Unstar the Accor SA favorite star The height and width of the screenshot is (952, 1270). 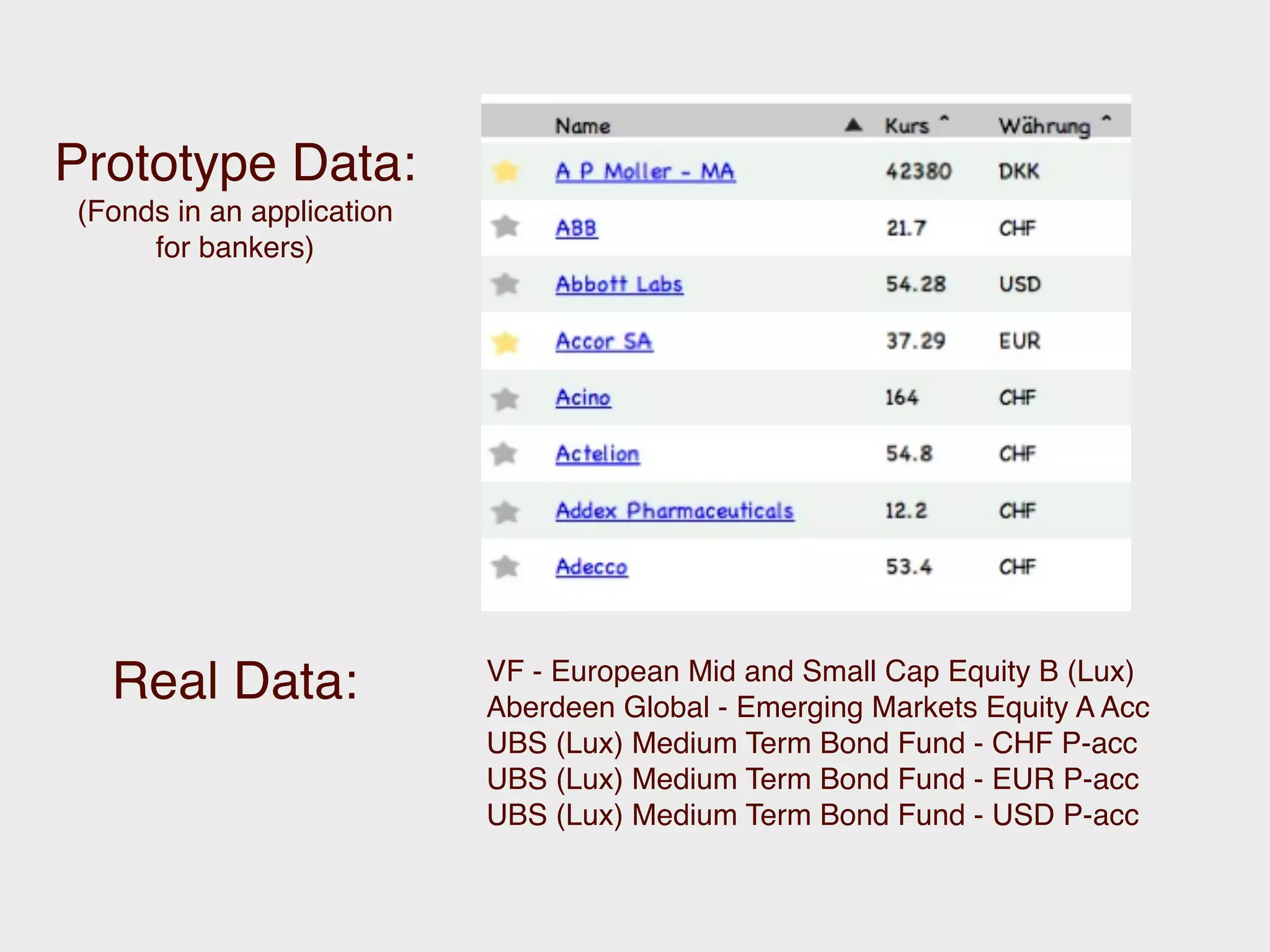click(x=505, y=342)
